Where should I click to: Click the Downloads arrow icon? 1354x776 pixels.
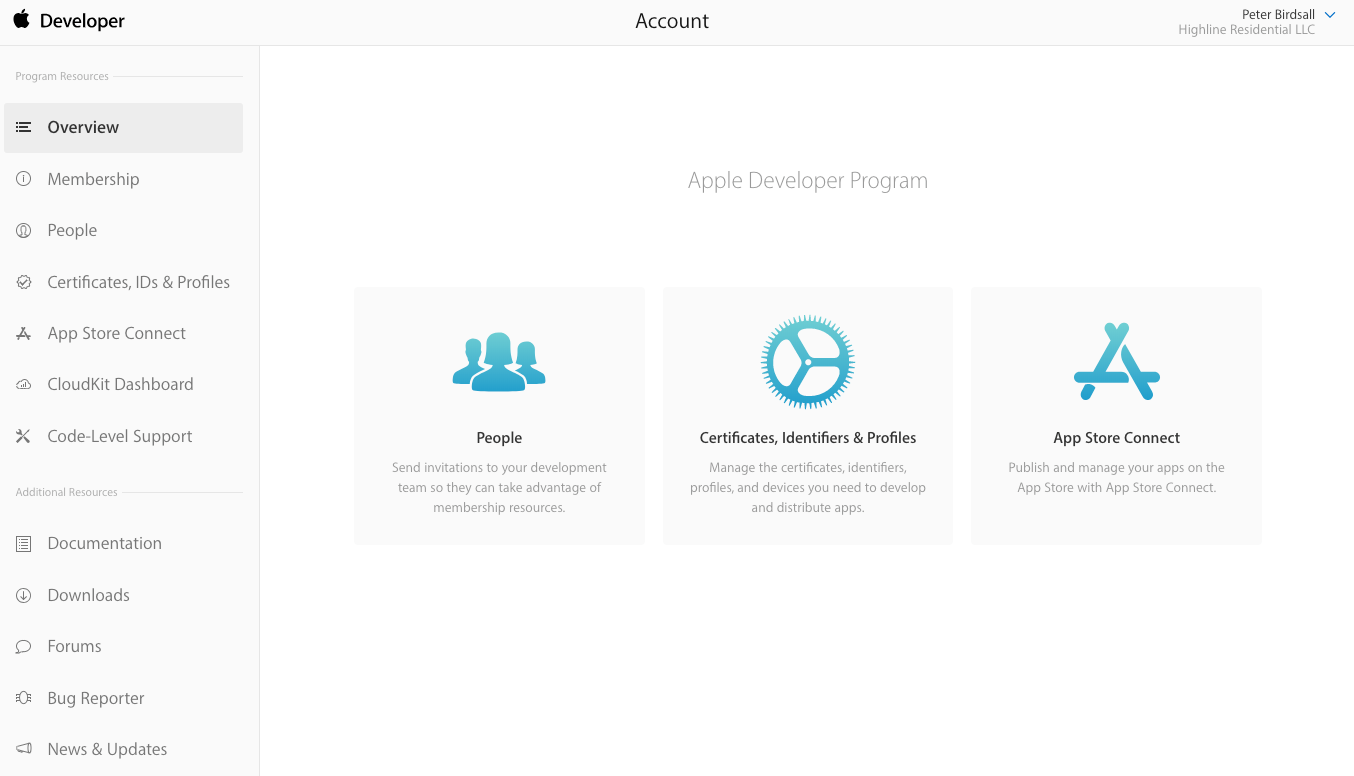click(x=24, y=595)
